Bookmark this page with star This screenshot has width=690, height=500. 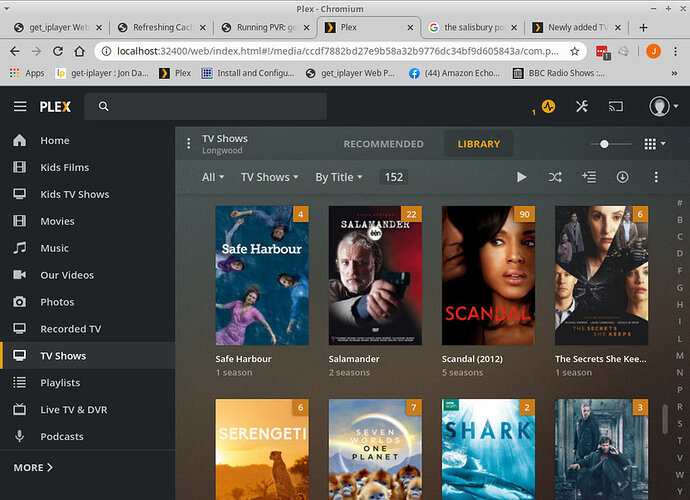pyautogui.click(x=574, y=51)
